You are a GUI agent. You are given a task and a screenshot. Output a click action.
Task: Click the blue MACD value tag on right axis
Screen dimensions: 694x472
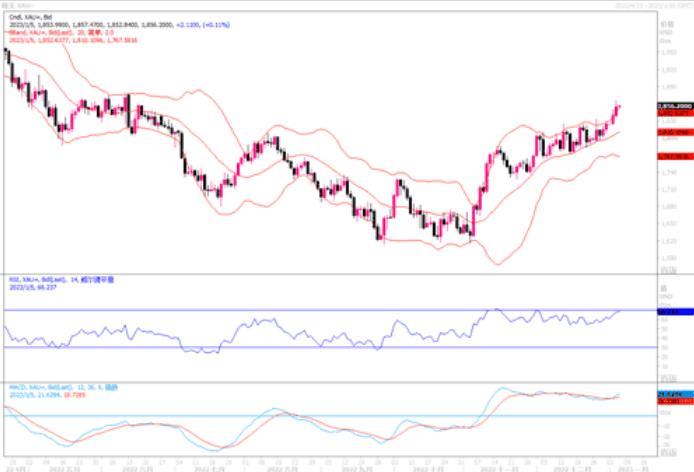[x=669, y=394]
